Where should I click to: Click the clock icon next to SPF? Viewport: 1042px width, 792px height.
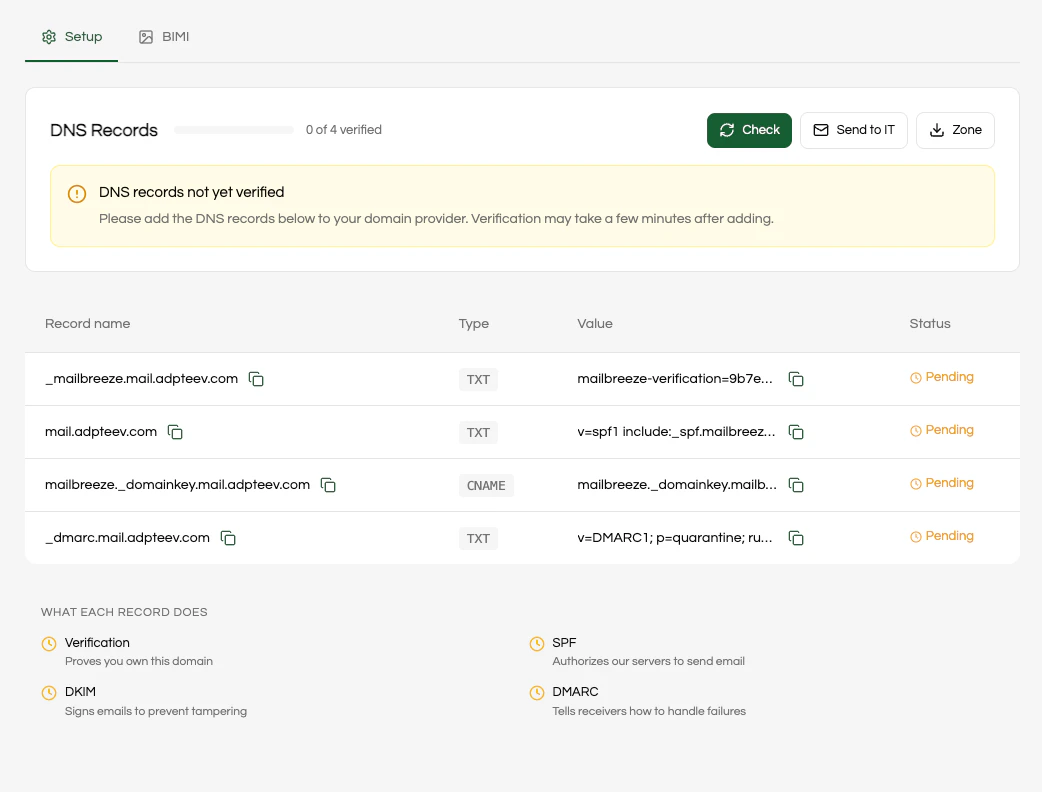(x=537, y=643)
